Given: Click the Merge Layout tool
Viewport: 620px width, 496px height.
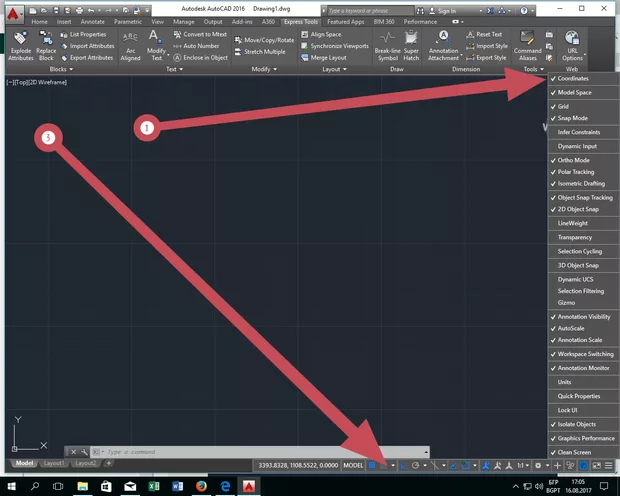Looking at the screenshot, I should [323, 58].
